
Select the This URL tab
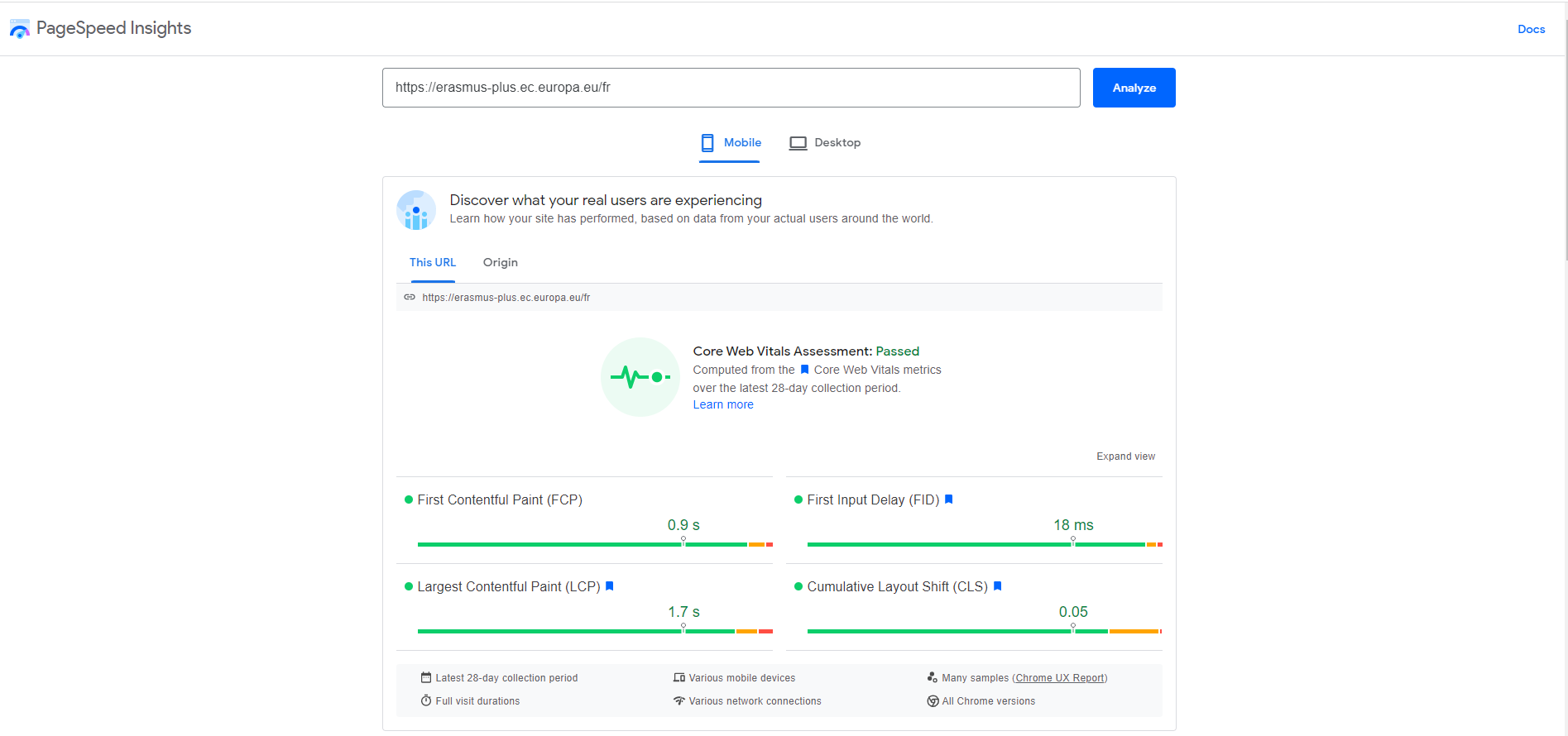pyautogui.click(x=433, y=263)
